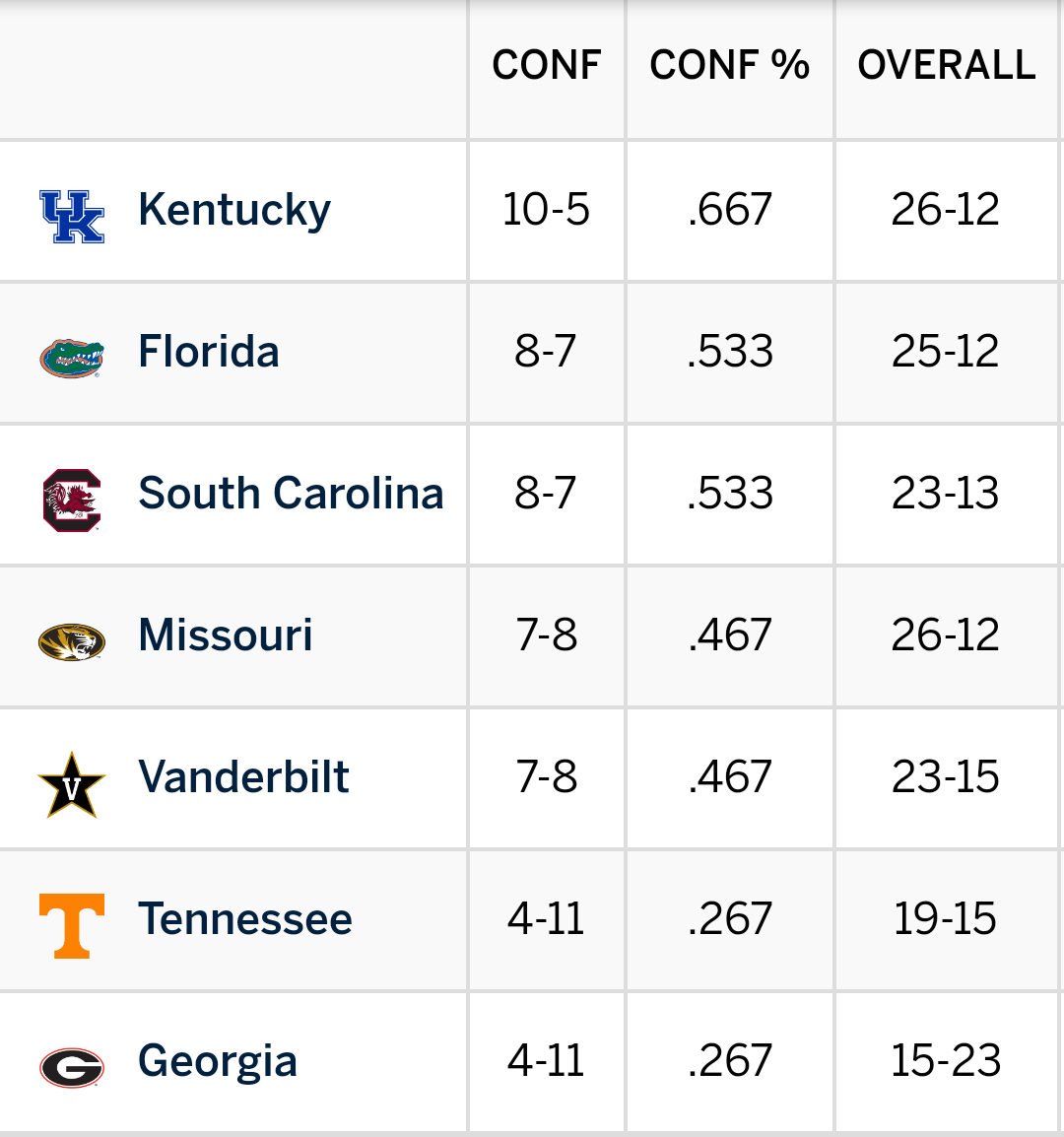Viewport: 1064px width, 1137px height.
Task: Click the Florida Gators logo
Action: (72, 358)
